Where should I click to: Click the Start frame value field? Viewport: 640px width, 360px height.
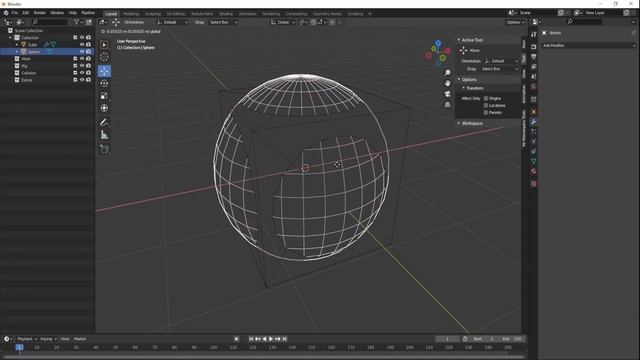[484, 339]
